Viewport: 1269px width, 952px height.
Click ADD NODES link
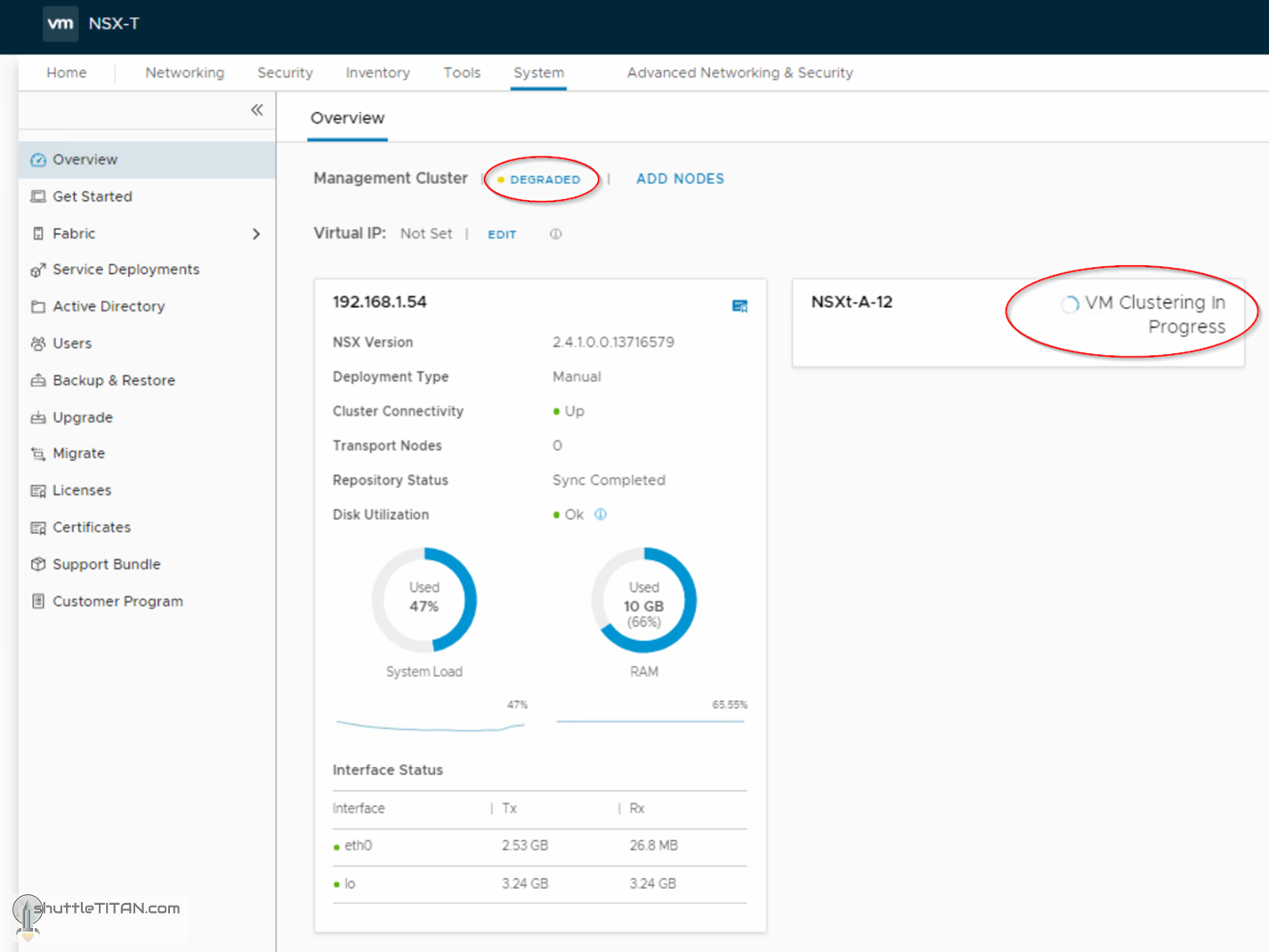pyautogui.click(x=680, y=179)
